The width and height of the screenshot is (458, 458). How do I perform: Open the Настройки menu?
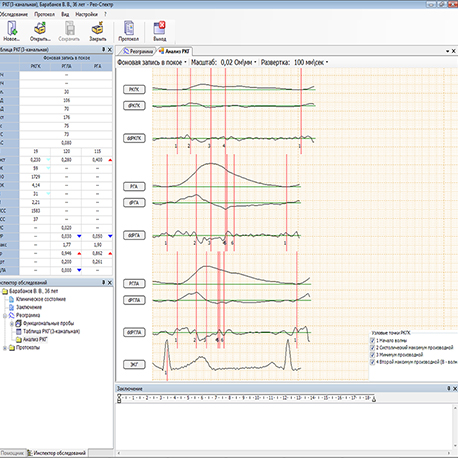tap(86, 14)
